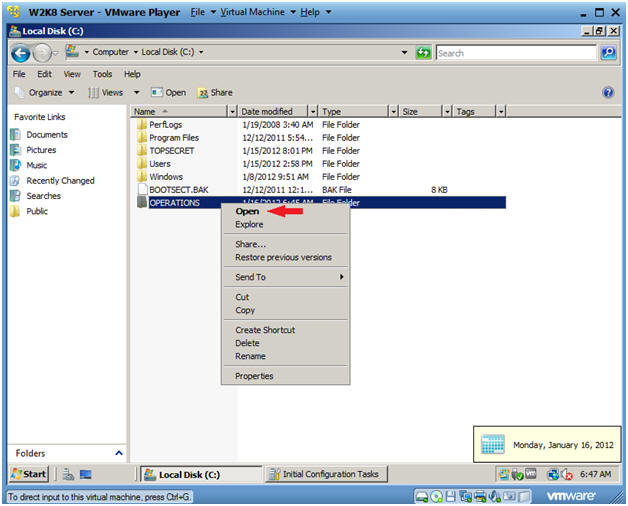
Task: Select the TOPSECRET folder icon
Action: [142, 150]
